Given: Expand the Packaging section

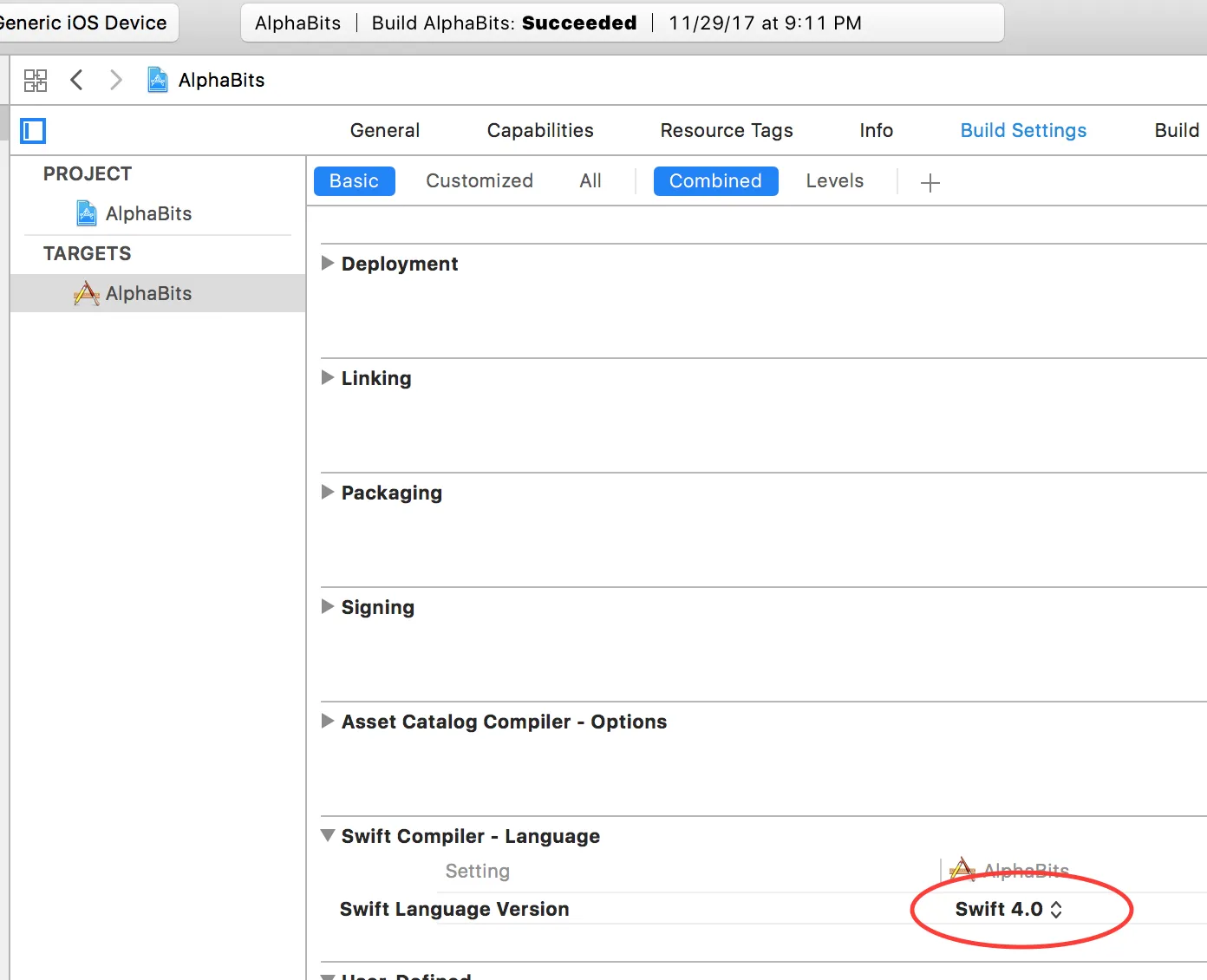Looking at the screenshot, I should click(x=328, y=492).
